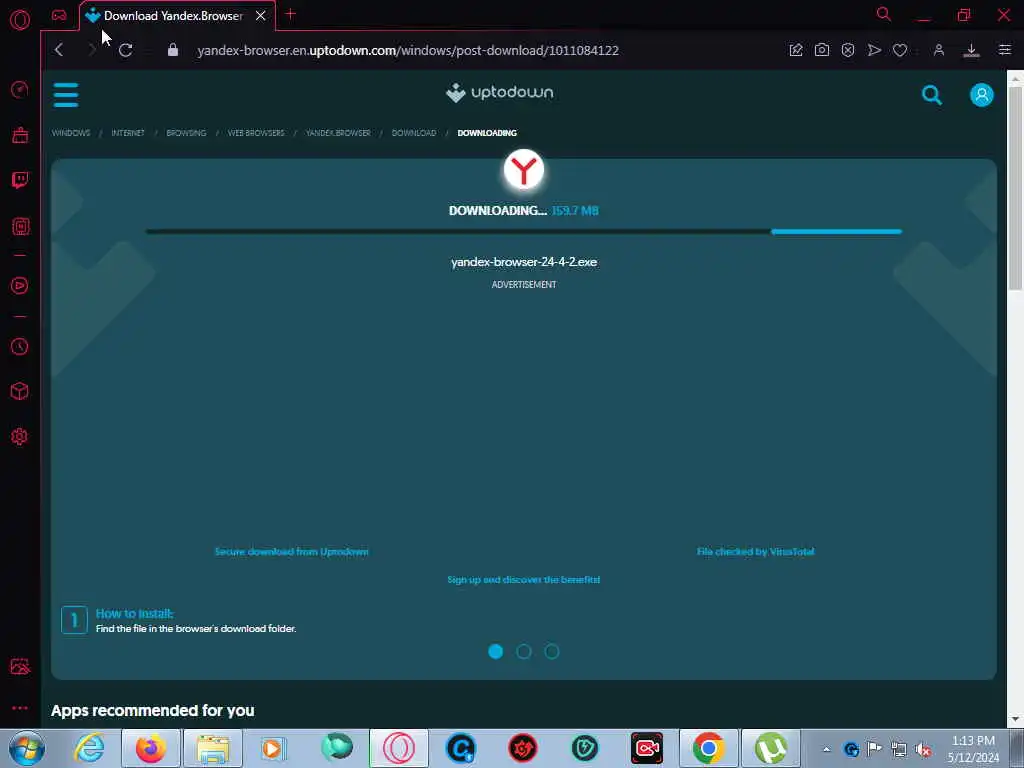The image size is (1024, 768).
Task: Click Sign up and discover the benefits
Action: [524, 580]
